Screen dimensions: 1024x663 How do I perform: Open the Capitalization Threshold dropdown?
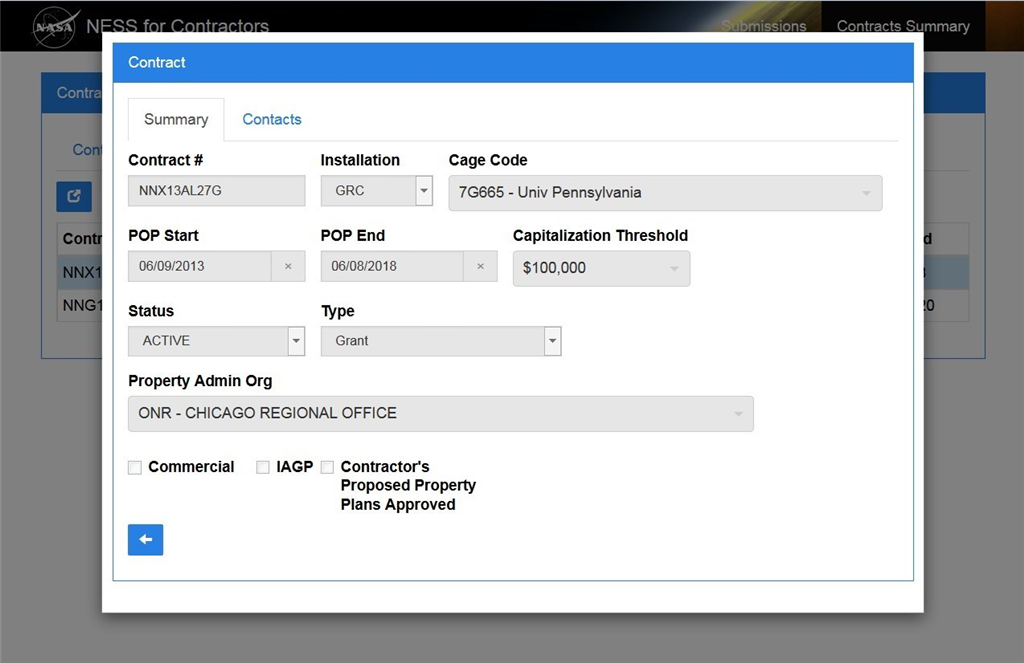point(601,268)
